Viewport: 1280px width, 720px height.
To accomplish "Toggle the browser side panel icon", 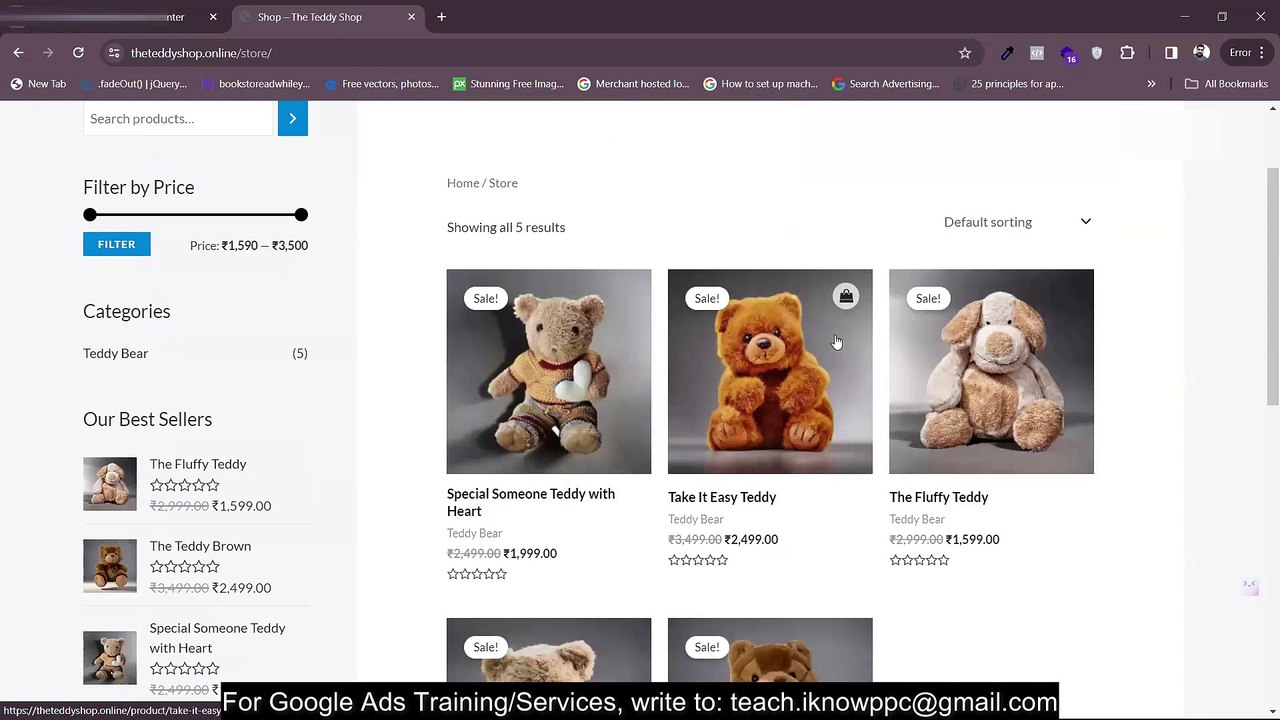I will [1171, 53].
